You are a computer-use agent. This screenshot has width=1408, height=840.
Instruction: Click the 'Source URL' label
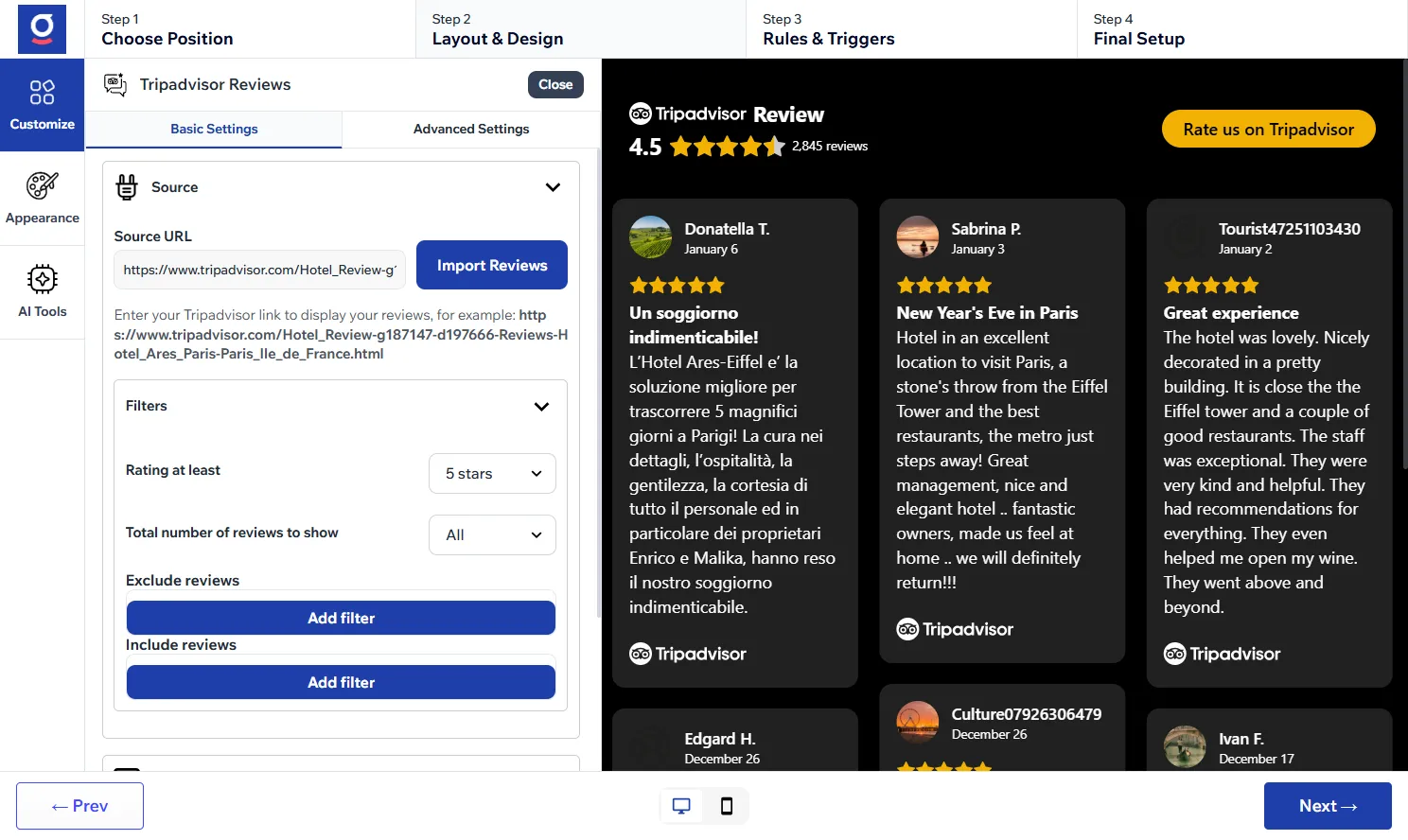tap(152, 236)
